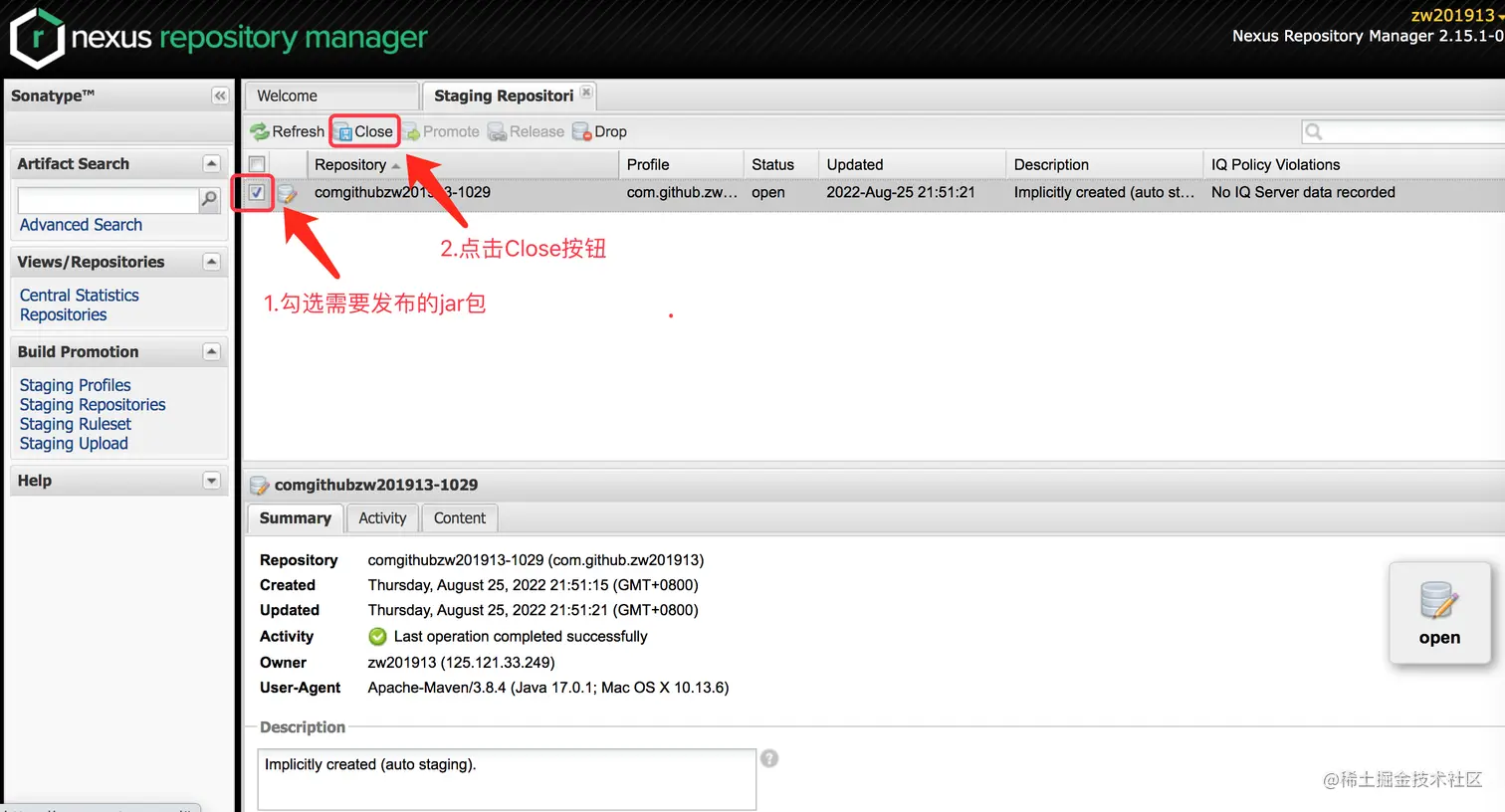Viewport: 1505px width, 812px height.
Task: Click the IQ Policy Violations column header
Action: [x=1354, y=164]
